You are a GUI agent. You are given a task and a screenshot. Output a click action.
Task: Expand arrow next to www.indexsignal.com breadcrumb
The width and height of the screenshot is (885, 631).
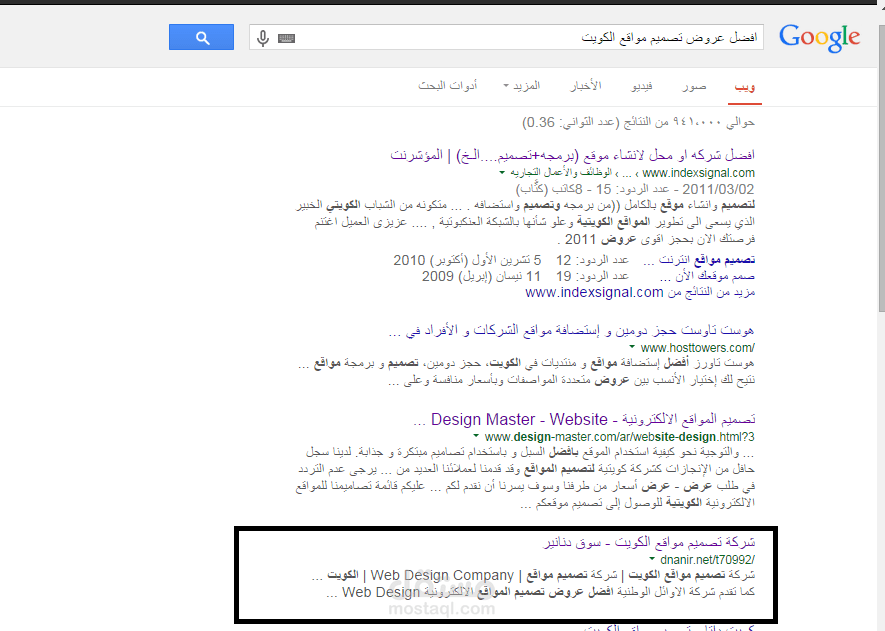pyautogui.click(x=502, y=173)
